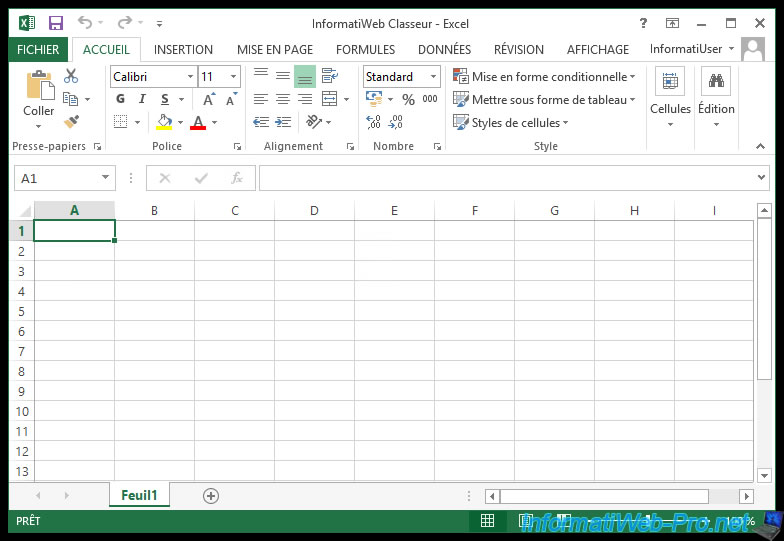Copy the selection with the copy icon
The height and width of the screenshot is (541, 784).
pos(70,99)
